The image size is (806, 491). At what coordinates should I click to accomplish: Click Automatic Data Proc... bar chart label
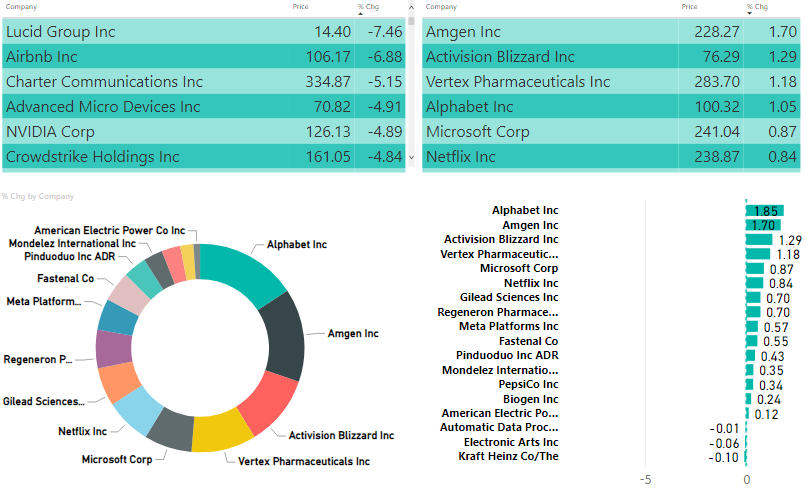pos(499,427)
